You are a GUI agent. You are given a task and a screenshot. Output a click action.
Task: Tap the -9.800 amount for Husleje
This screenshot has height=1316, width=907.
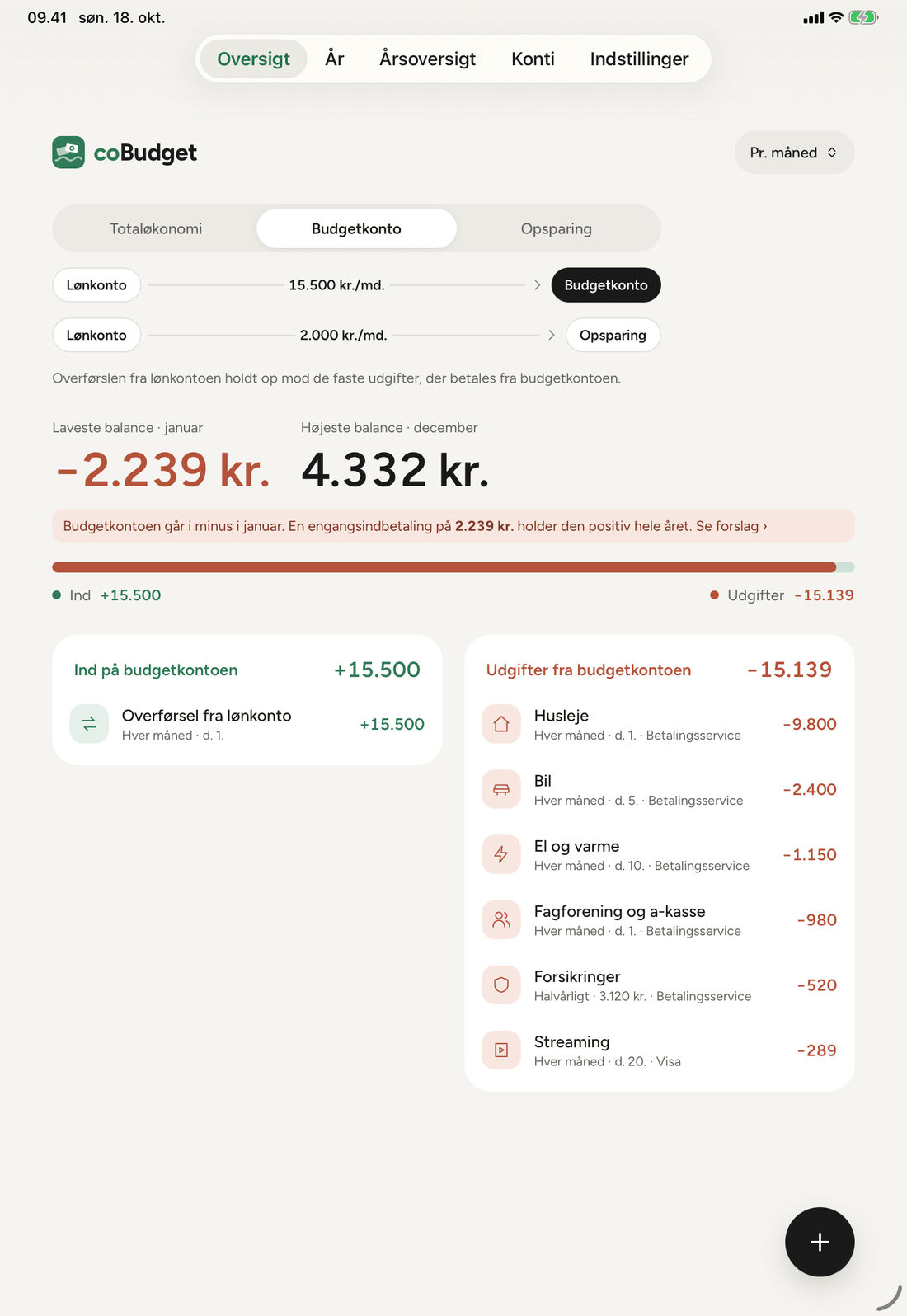[x=810, y=724]
